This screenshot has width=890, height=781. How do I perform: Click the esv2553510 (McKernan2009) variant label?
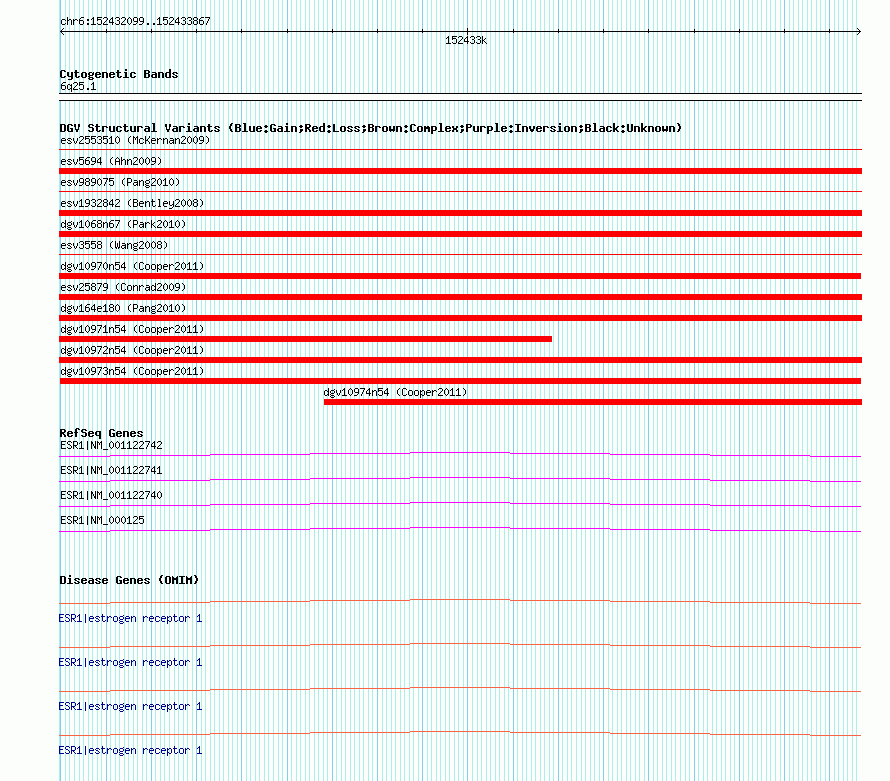point(135,140)
